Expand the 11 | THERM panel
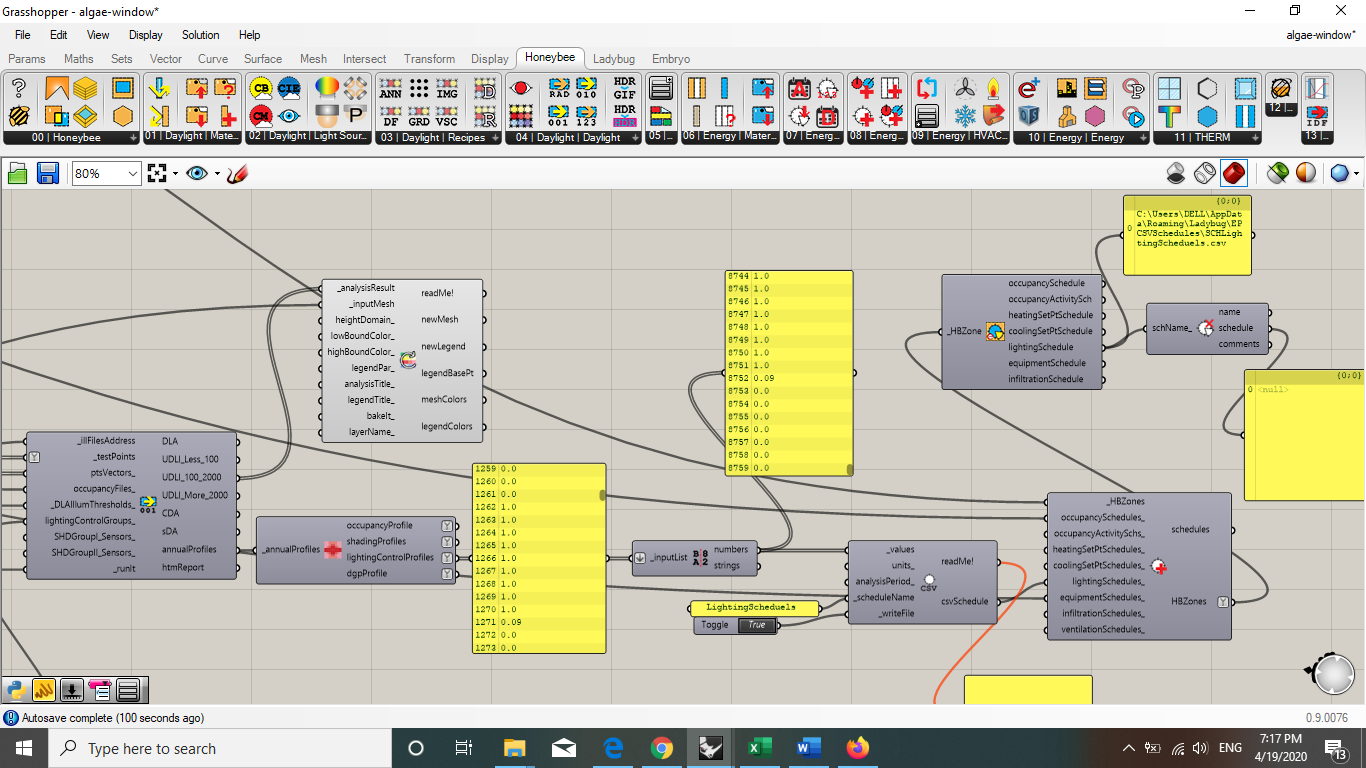The height and width of the screenshot is (768, 1366). pyautogui.click(x=1207, y=137)
